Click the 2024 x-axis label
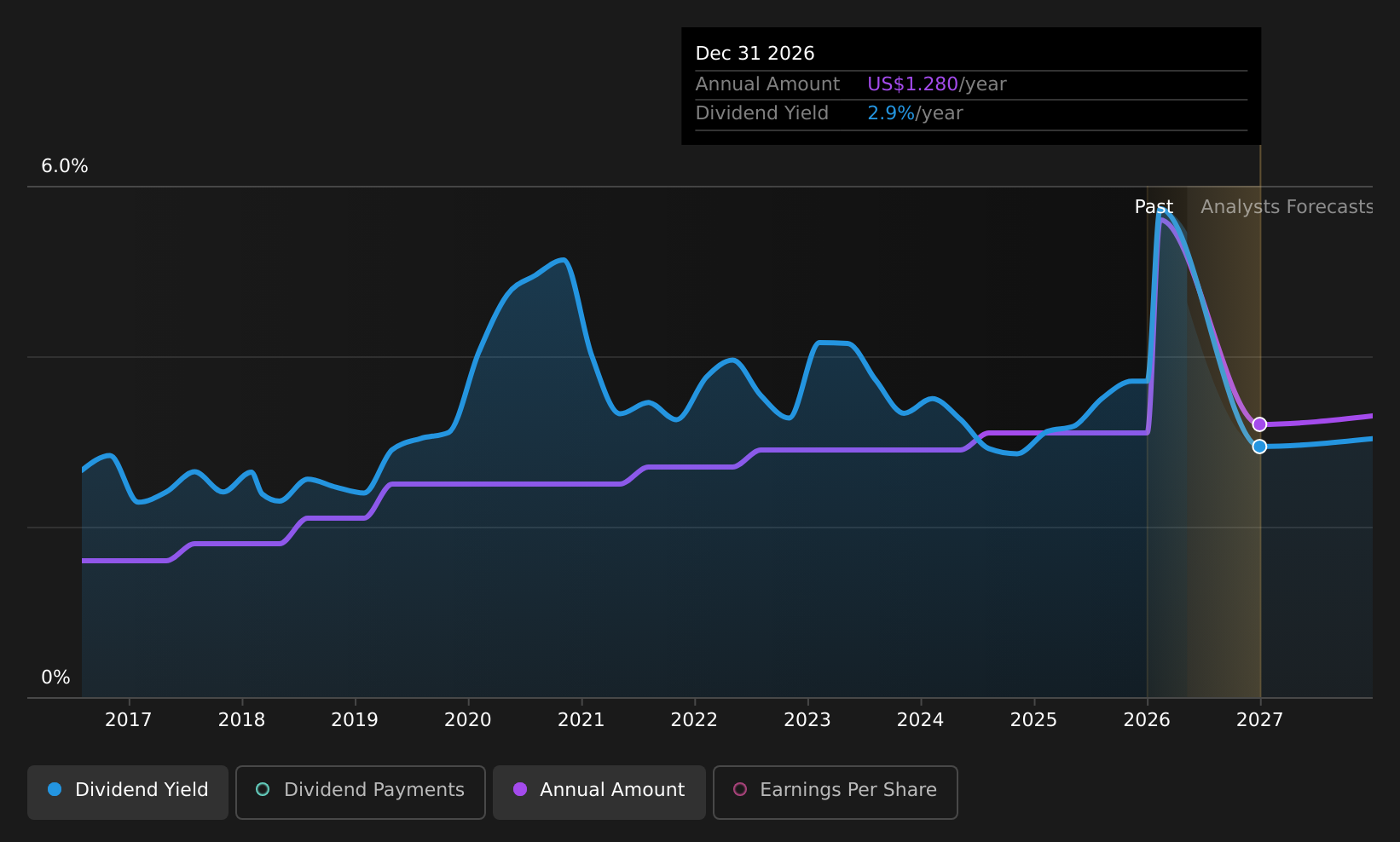 click(920, 720)
